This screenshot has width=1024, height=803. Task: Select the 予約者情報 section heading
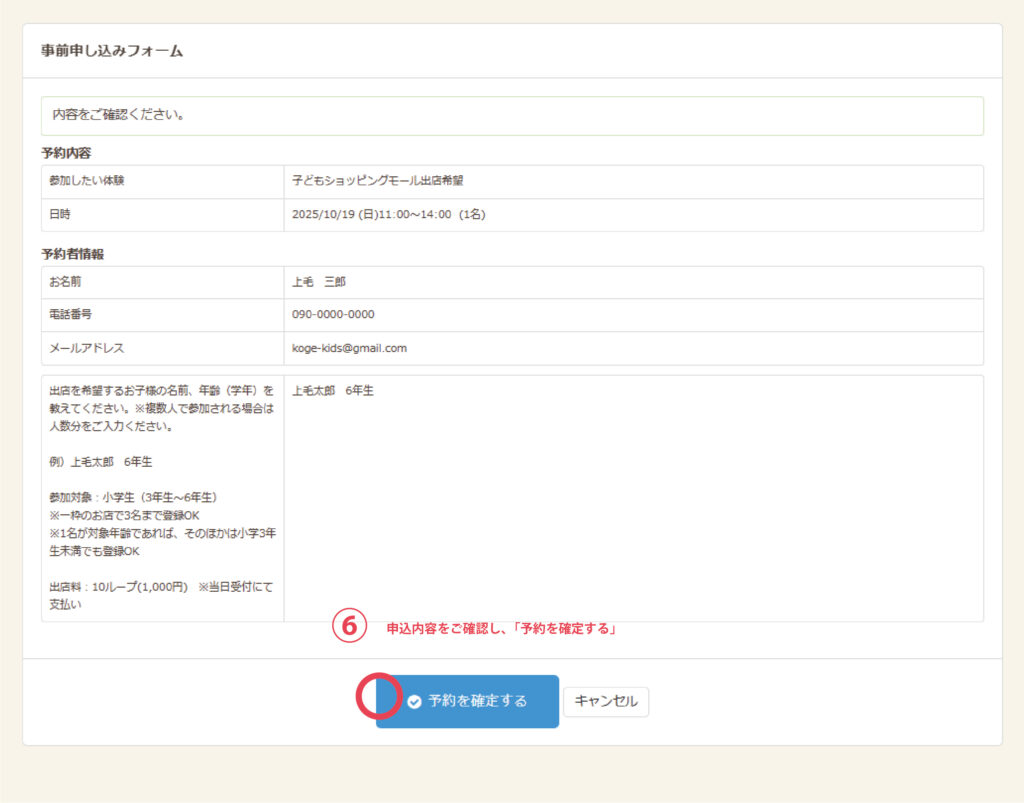(72, 254)
